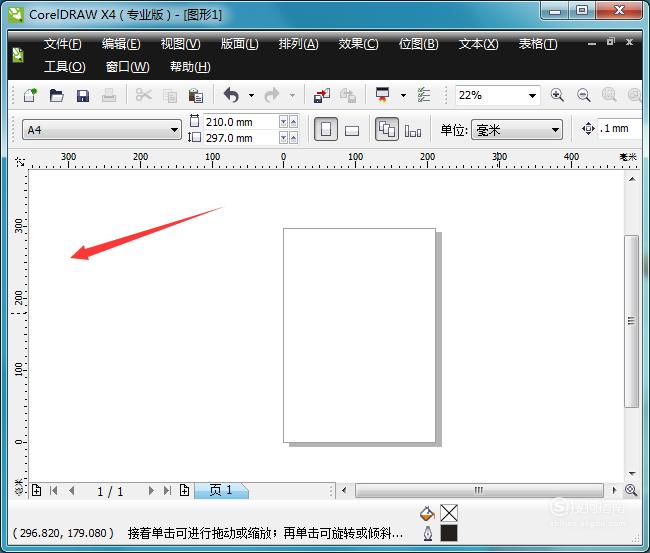Click the Zoom out magnifier icon
Screen dimensions: 650x553
point(584,95)
